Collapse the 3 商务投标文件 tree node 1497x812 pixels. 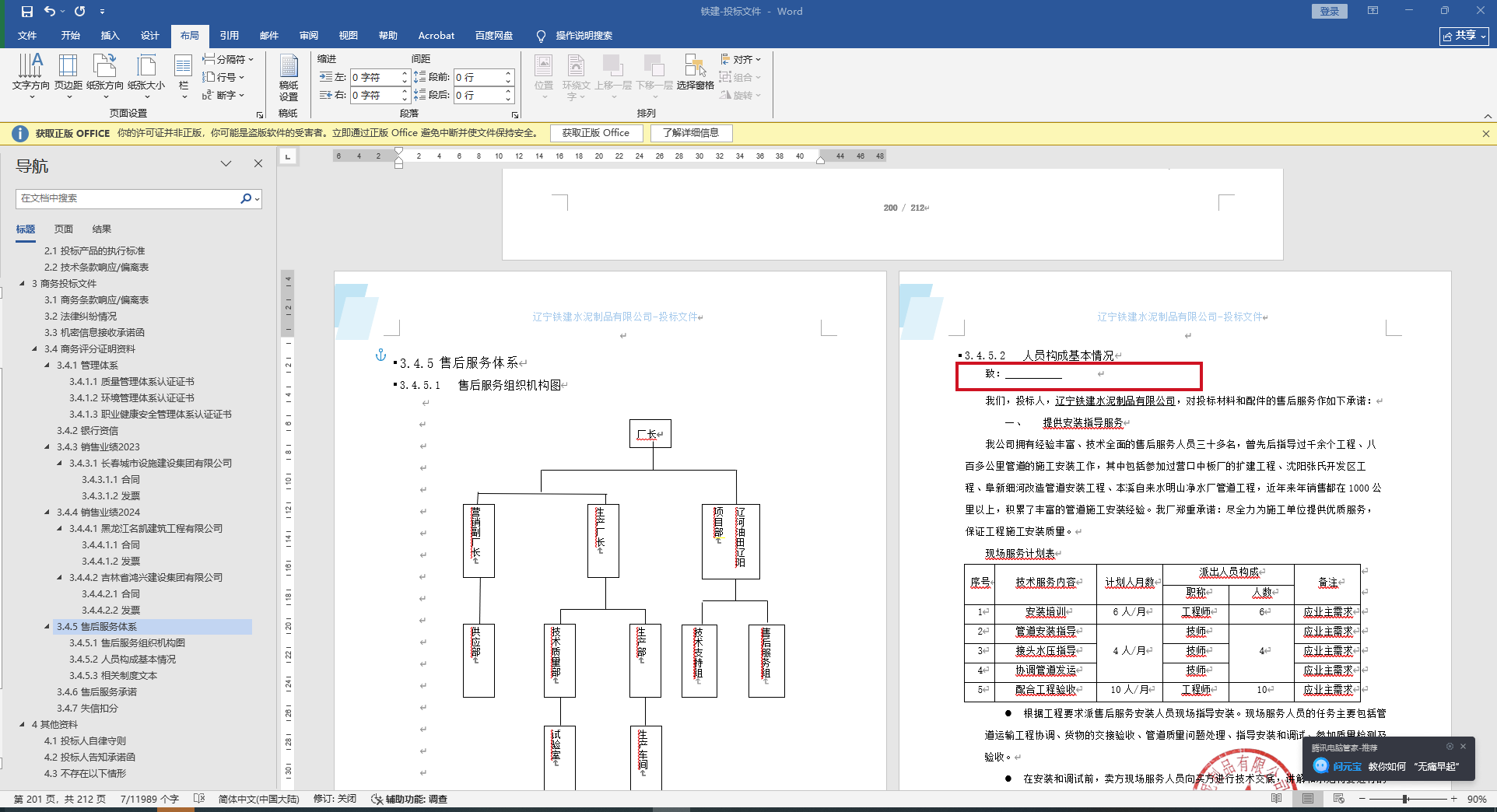click(22, 284)
